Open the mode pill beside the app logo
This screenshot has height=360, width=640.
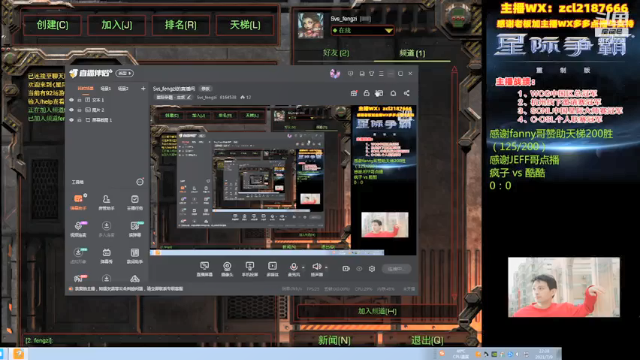coord(124,73)
